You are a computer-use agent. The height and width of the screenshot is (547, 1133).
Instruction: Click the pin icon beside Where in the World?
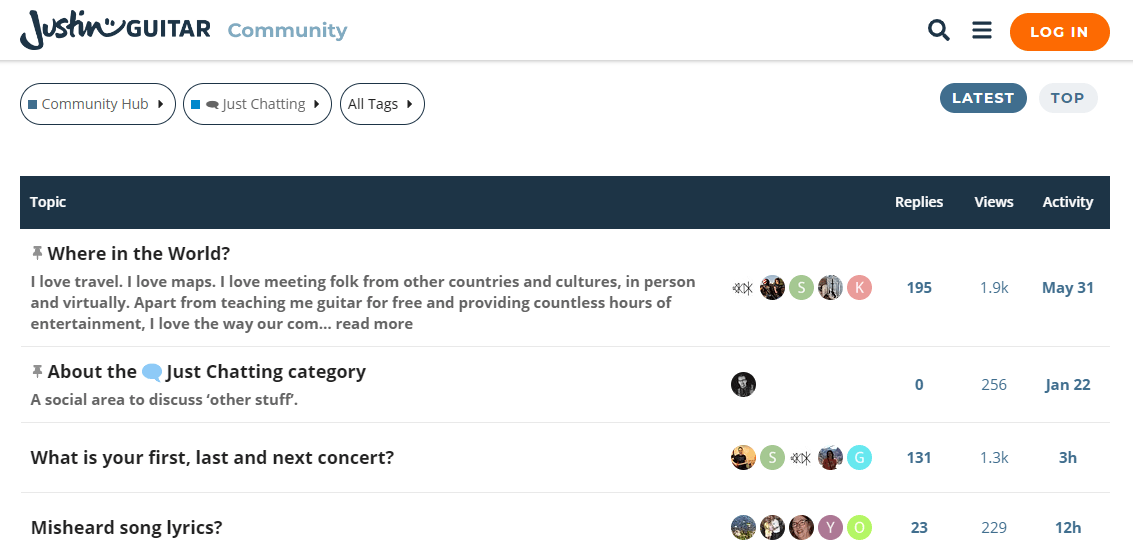pyautogui.click(x=37, y=253)
